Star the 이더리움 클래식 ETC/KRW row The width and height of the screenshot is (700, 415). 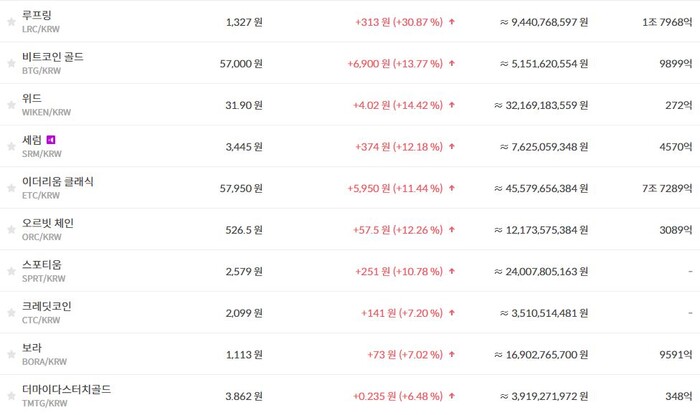pos(11,188)
